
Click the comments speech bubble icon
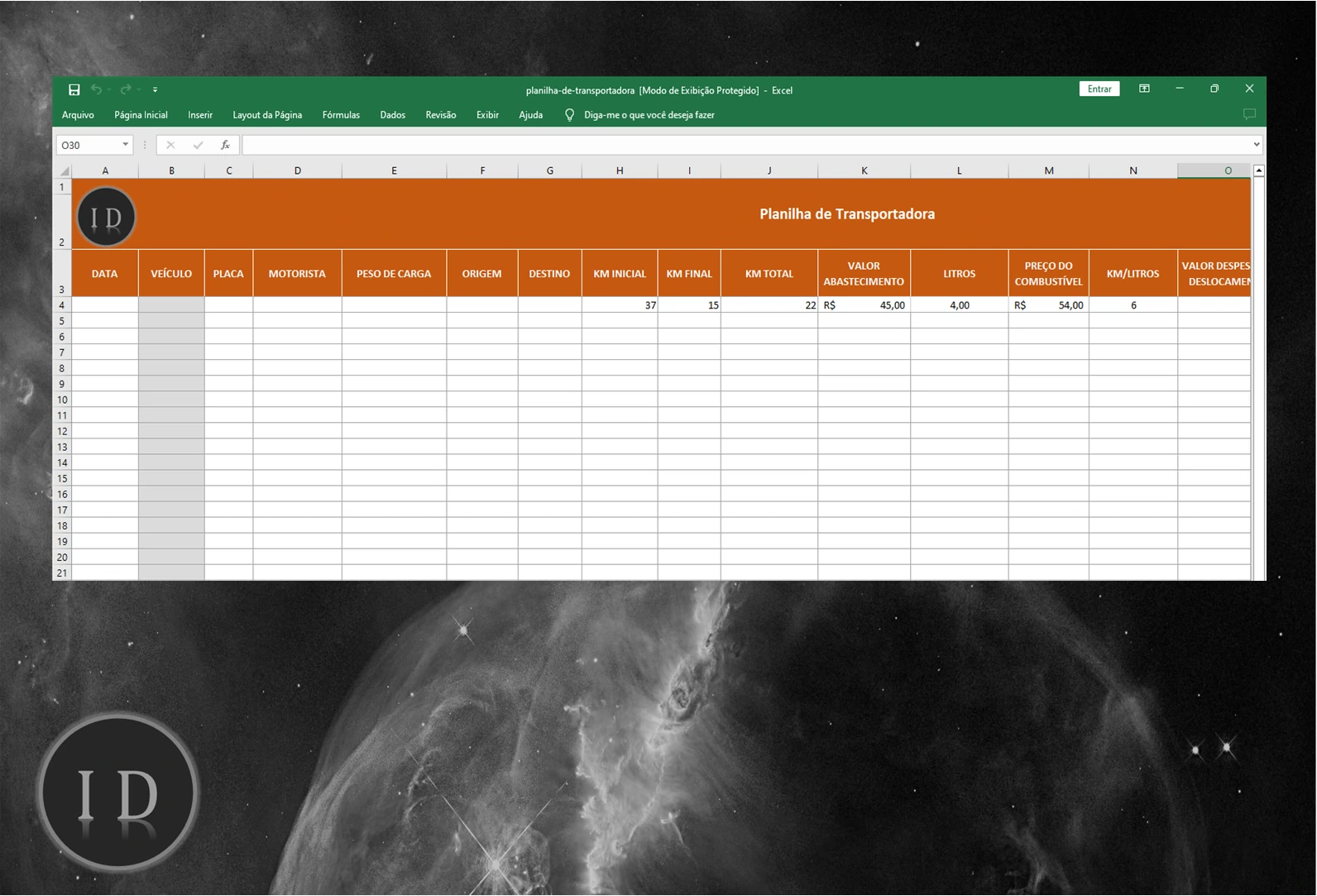point(1249,114)
